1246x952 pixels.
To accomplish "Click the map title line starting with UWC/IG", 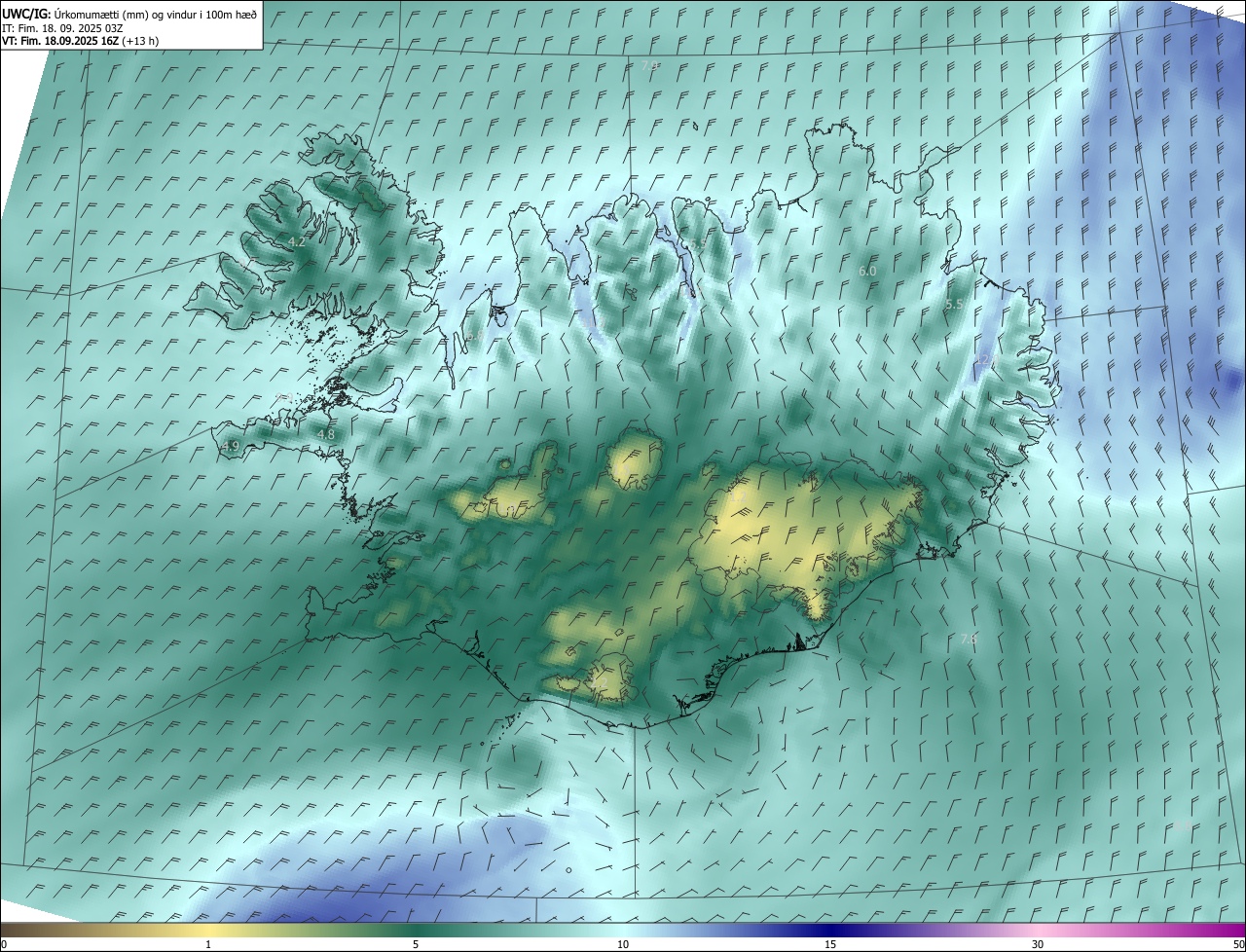I will (129, 14).
